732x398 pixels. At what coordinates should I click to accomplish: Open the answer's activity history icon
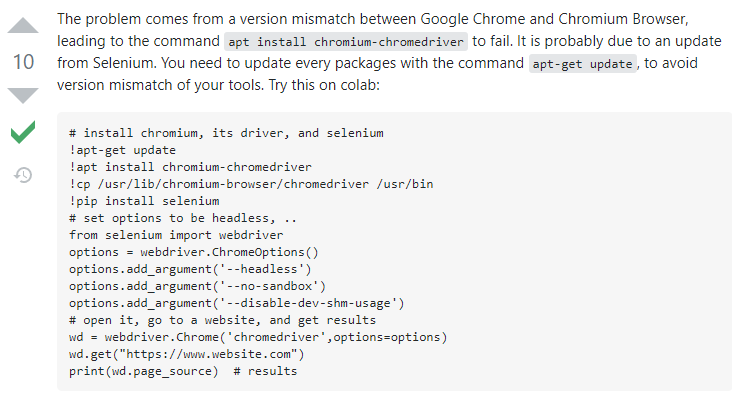pyautogui.click(x=23, y=175)
